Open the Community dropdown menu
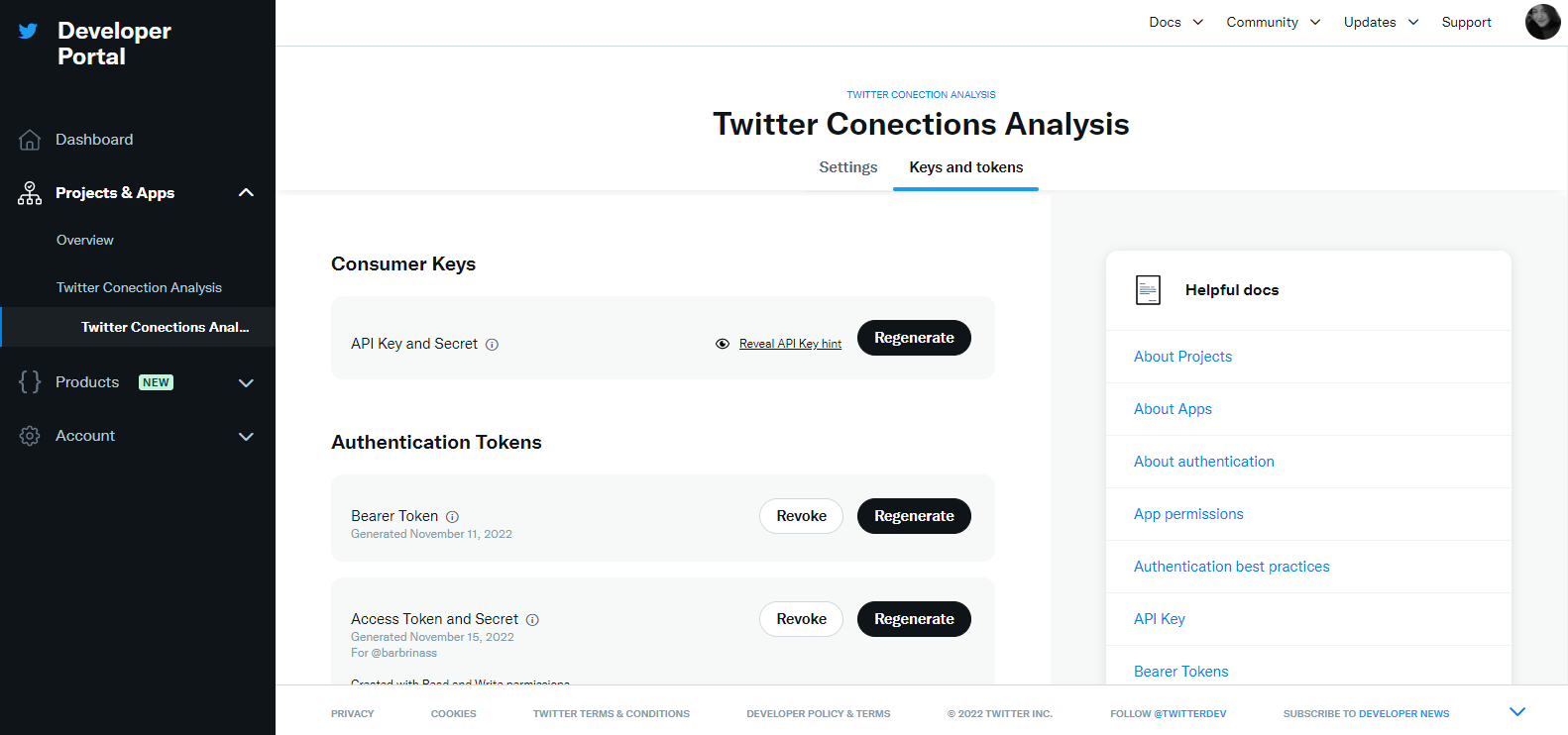 1274,22
